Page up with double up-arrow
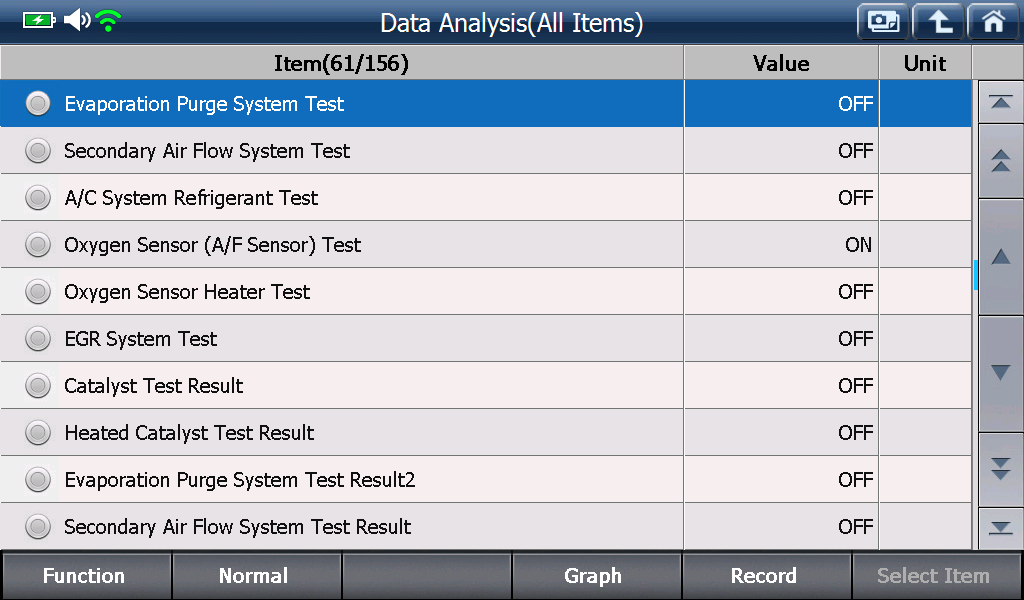Image resolution: width=1024 pixels, height=600 pixels. (1000, 161)
